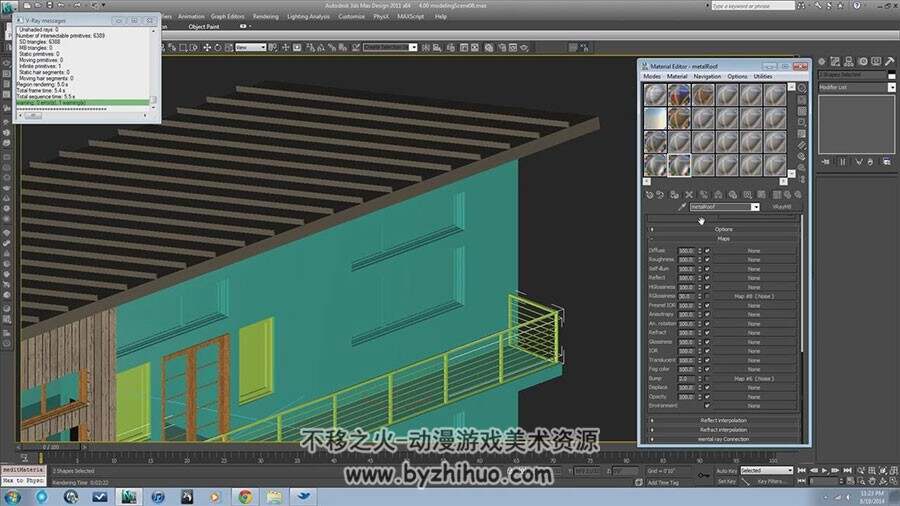
Task: Expand Refract interpolation rollout
Action: pos(723,430)
